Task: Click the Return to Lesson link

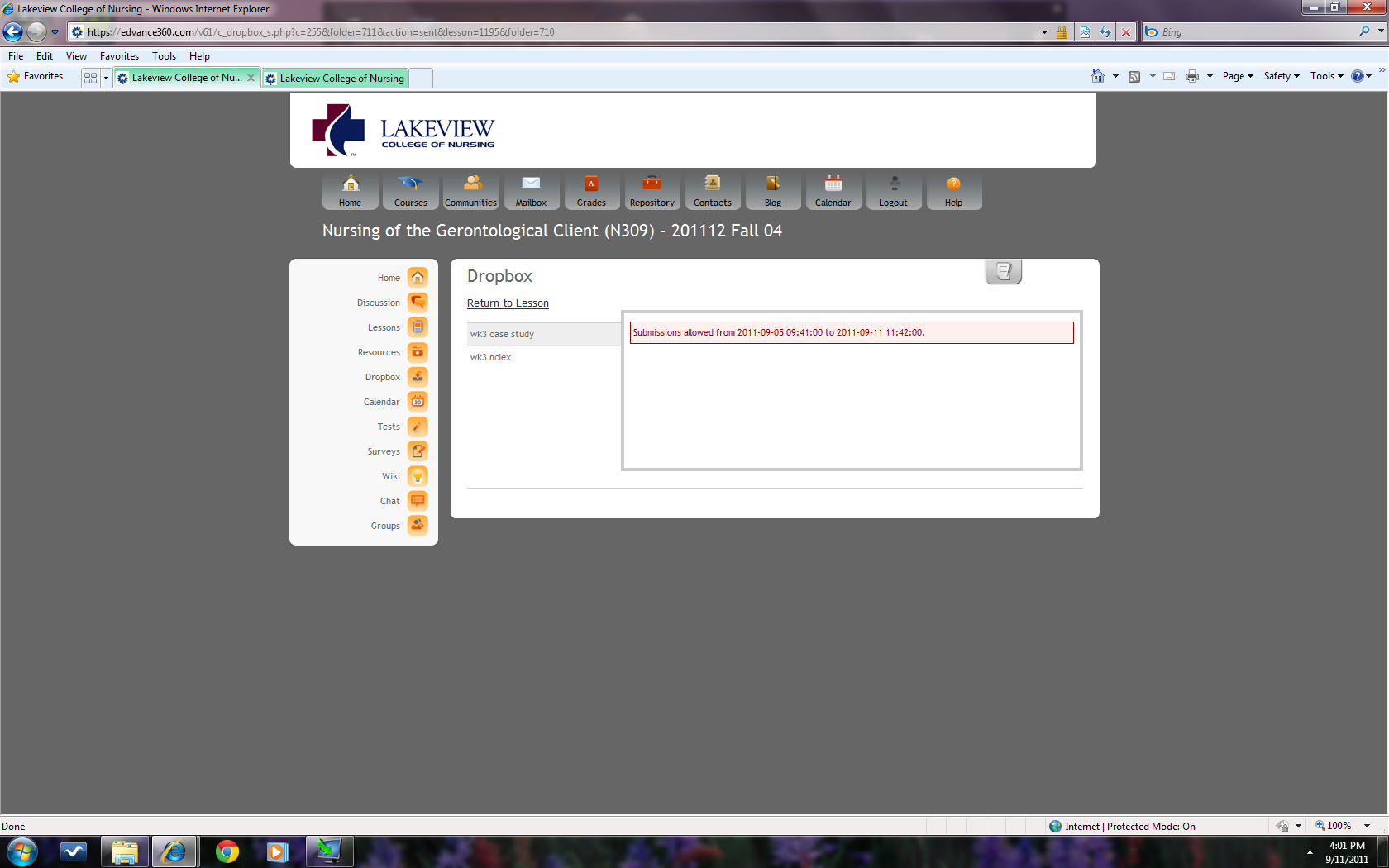Action: (508, 303)
